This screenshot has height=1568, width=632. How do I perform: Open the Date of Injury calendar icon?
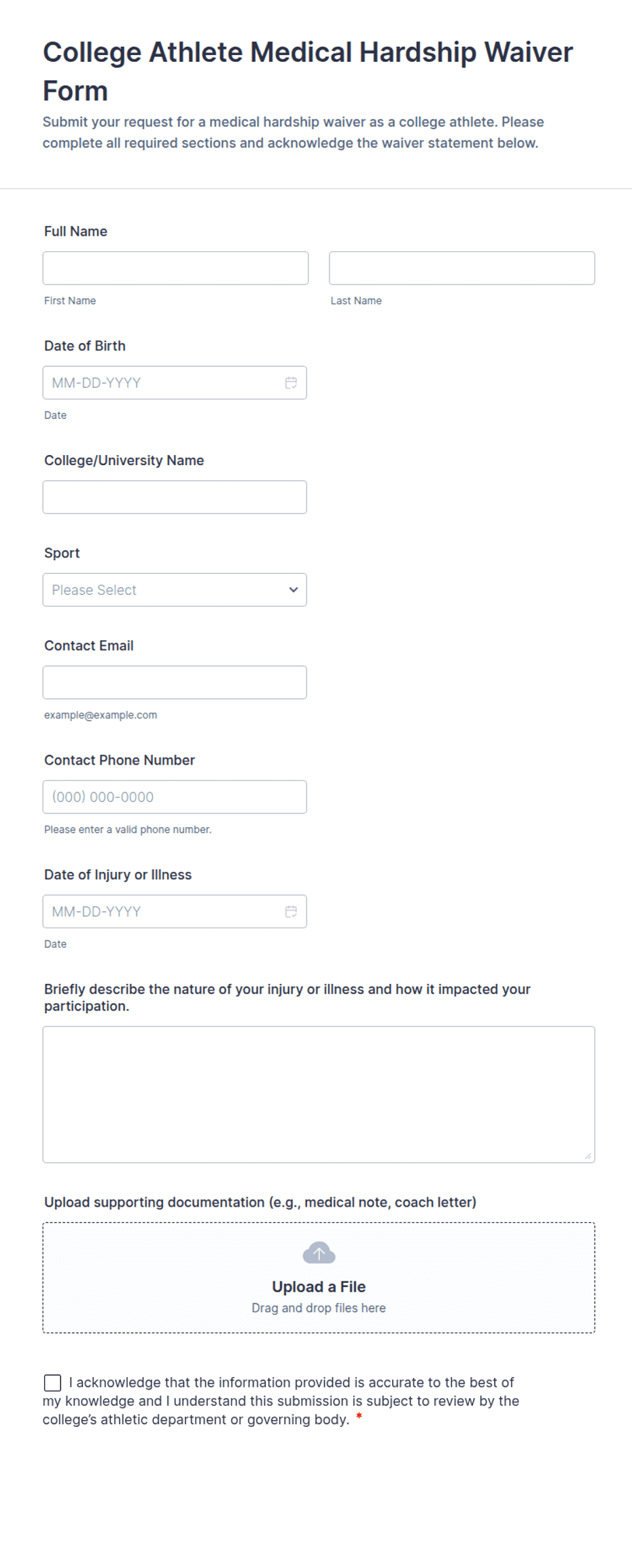click(291, 912)
